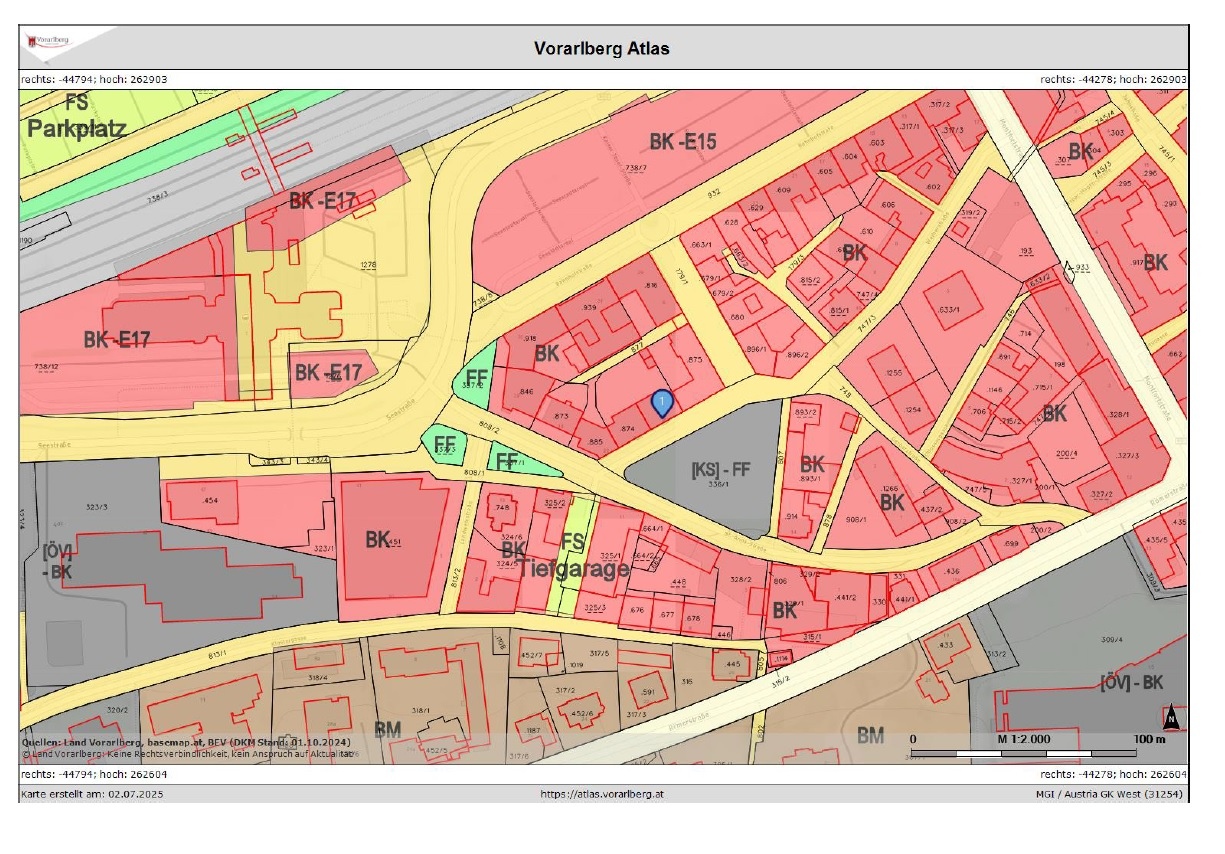Click the parcel labeled 874 beside the blue marker
This screenshot has height=854, width=1225.
point(628,429)
